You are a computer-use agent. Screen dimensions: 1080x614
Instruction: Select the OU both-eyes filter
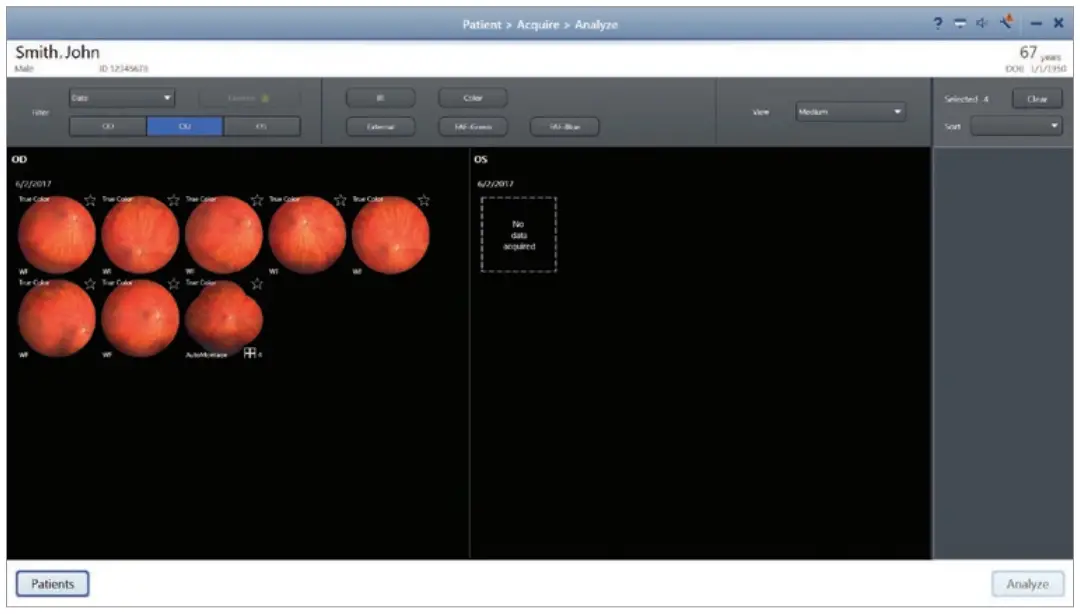pyautogui.click(x=185, y=126)
